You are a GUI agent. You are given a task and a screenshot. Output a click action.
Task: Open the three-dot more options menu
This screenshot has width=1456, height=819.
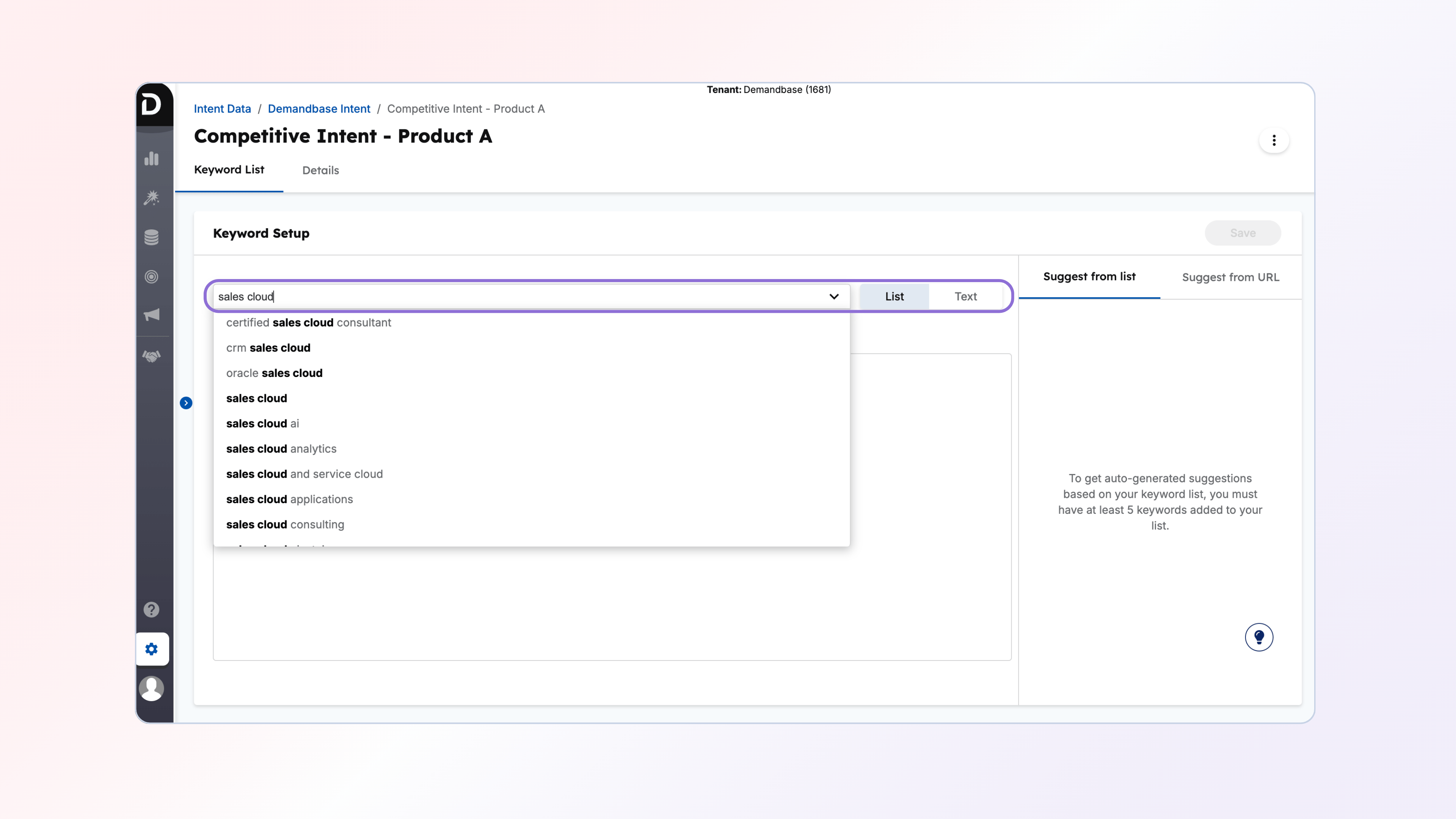coord(1274,140)
